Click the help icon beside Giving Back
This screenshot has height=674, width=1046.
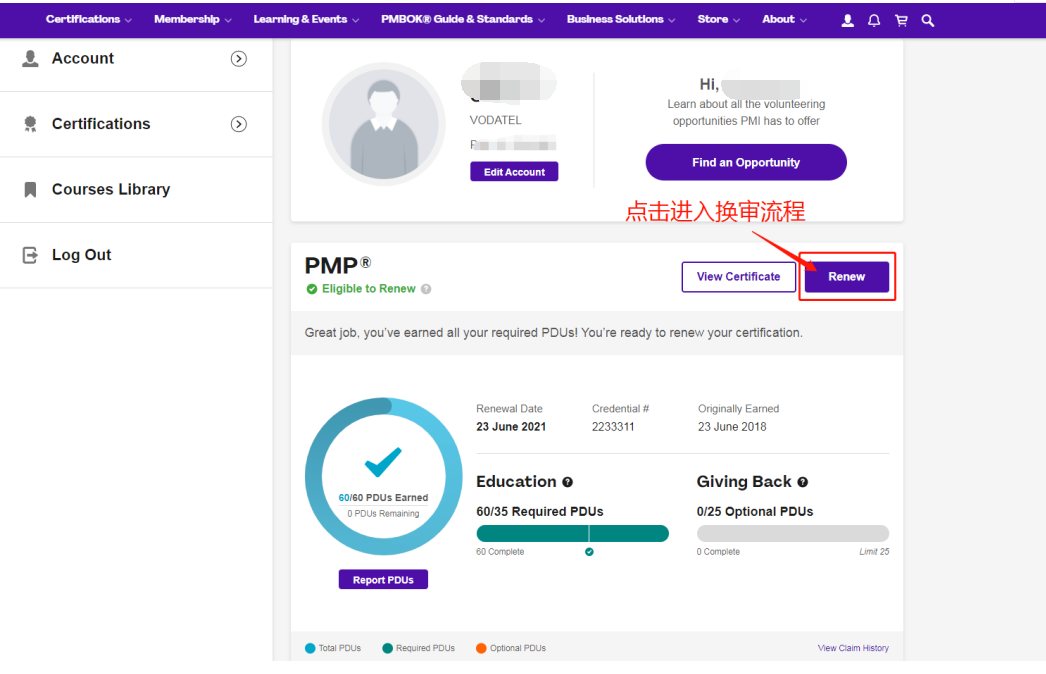(803, 481)
